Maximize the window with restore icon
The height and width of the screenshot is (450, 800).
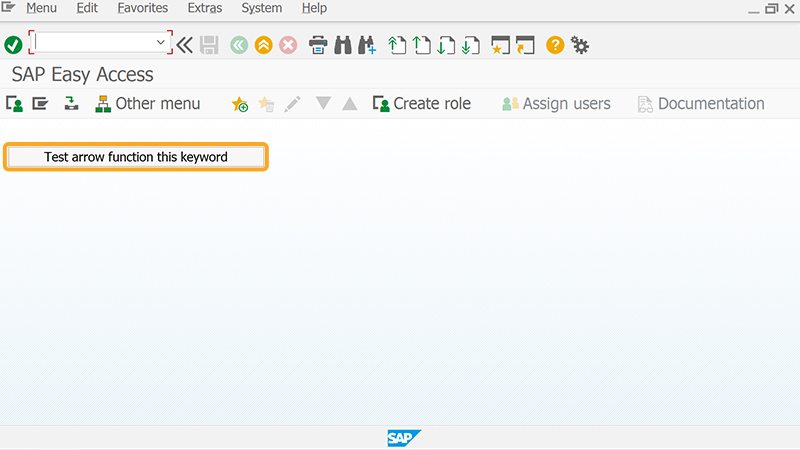click(771, 9)
